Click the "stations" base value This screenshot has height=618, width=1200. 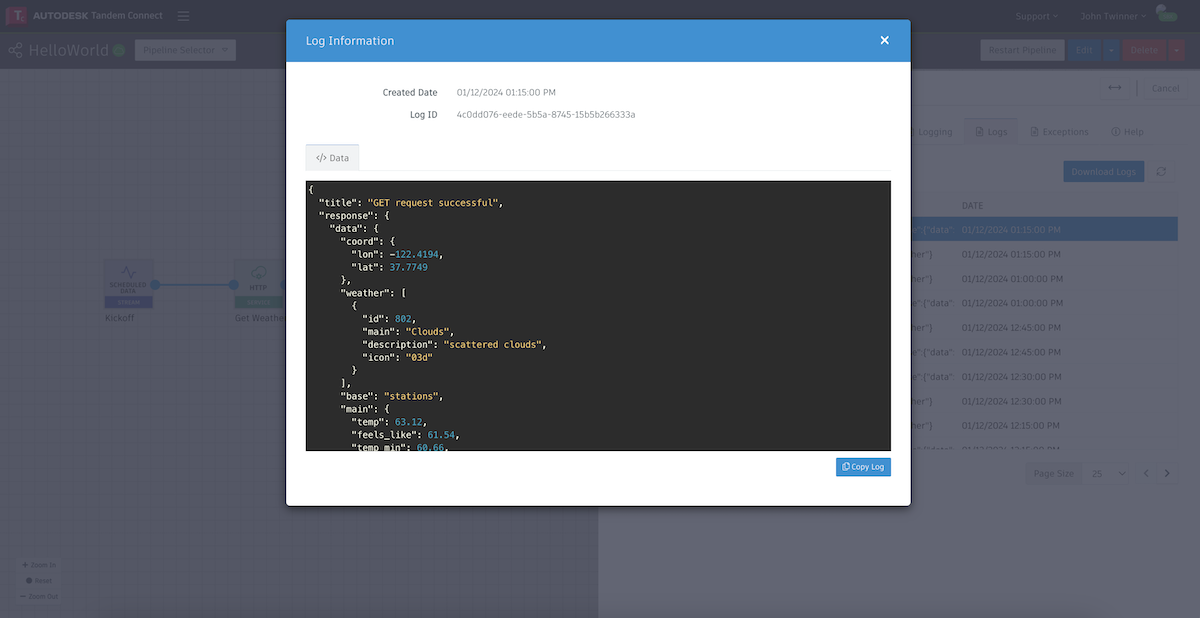click(x=410, y=396)
